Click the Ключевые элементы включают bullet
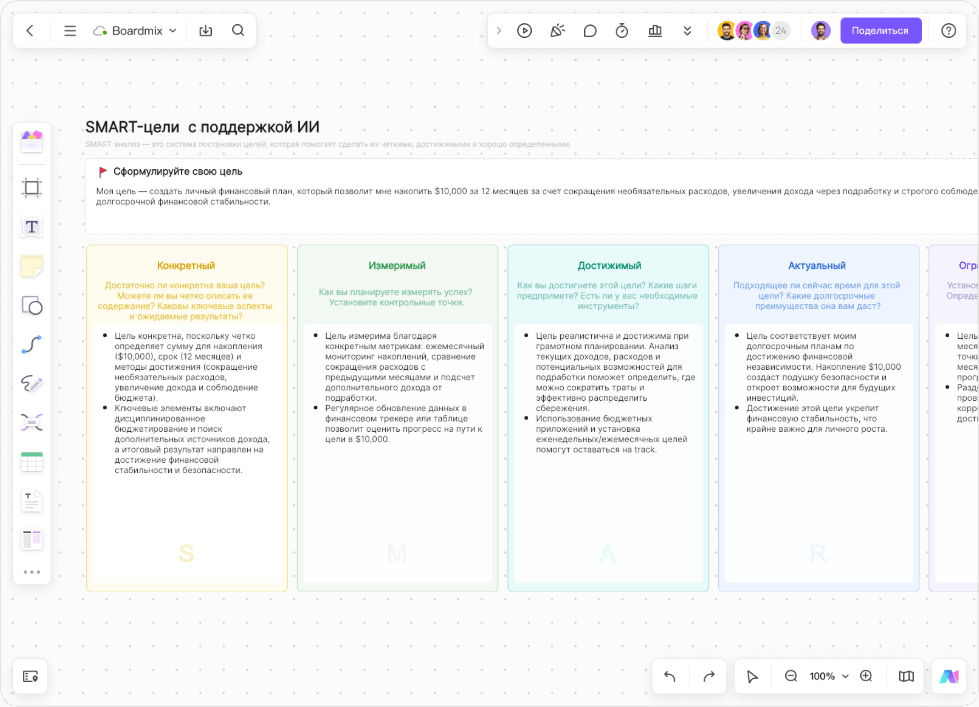This screenshot has height=707, width=979. (192, 439)
